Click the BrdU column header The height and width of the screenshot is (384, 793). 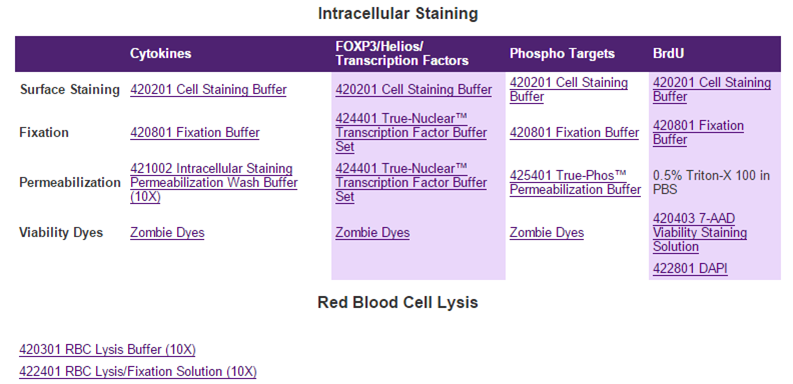pos(668,54)
